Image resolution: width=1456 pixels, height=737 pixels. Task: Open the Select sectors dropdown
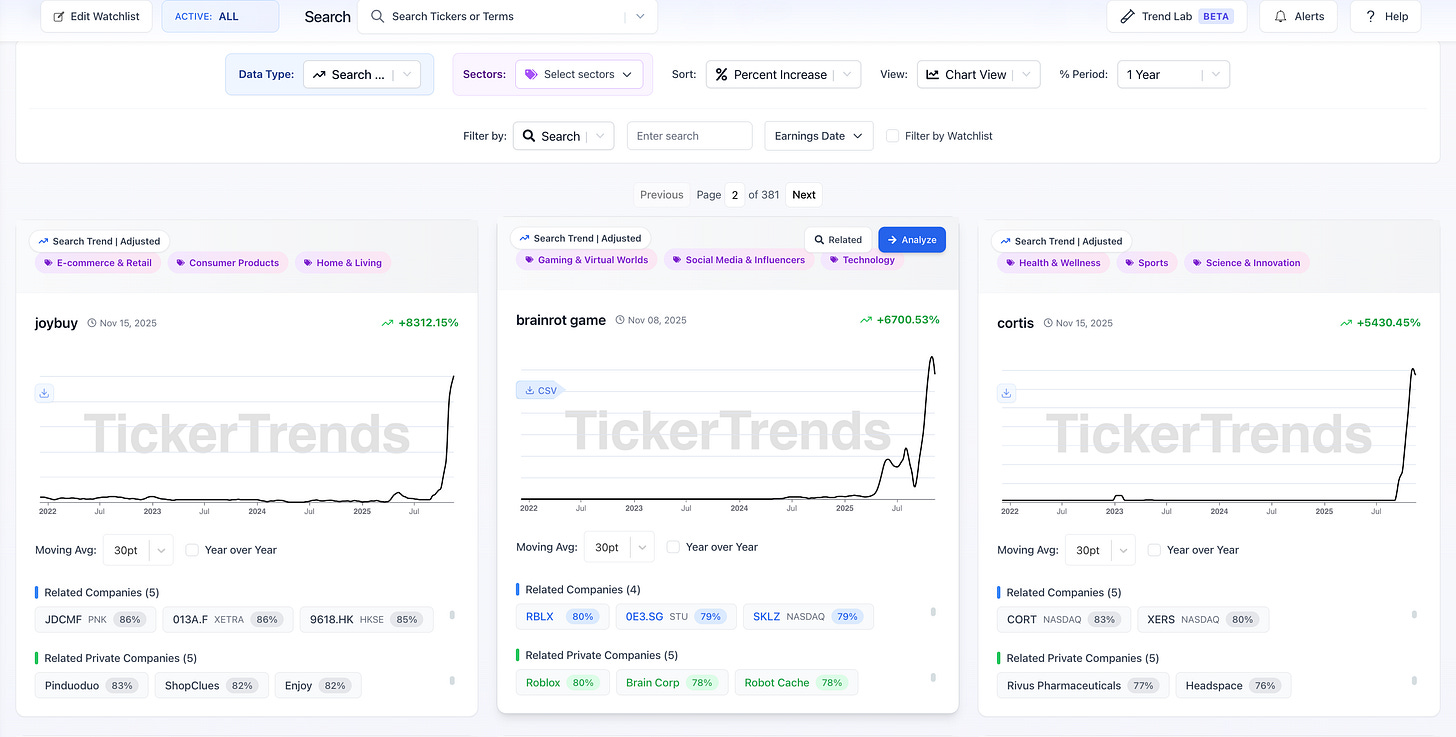tap(579, 74)
